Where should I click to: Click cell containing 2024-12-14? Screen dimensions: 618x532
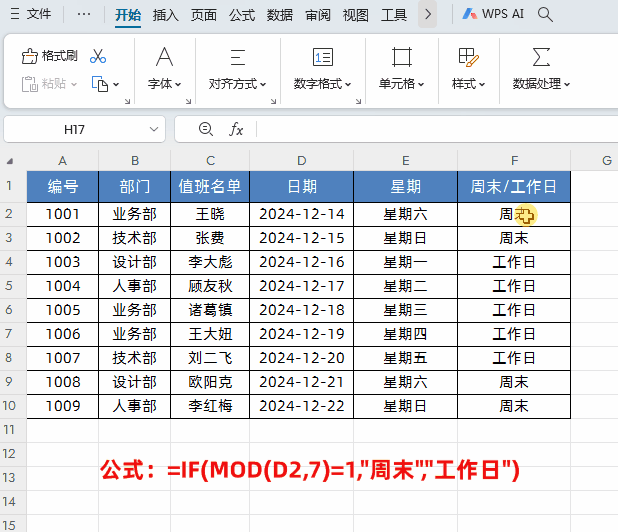(x=302, y=214)
